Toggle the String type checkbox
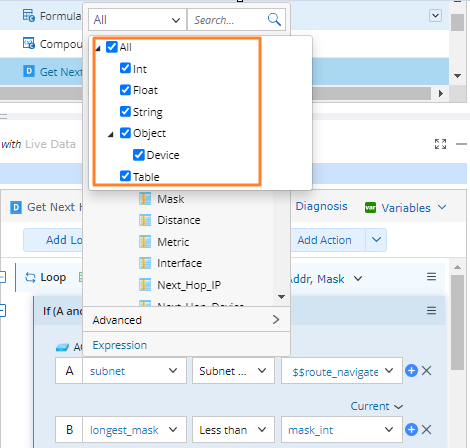The width and height of the screenshot is (470, 448). (x=125, y=111)
